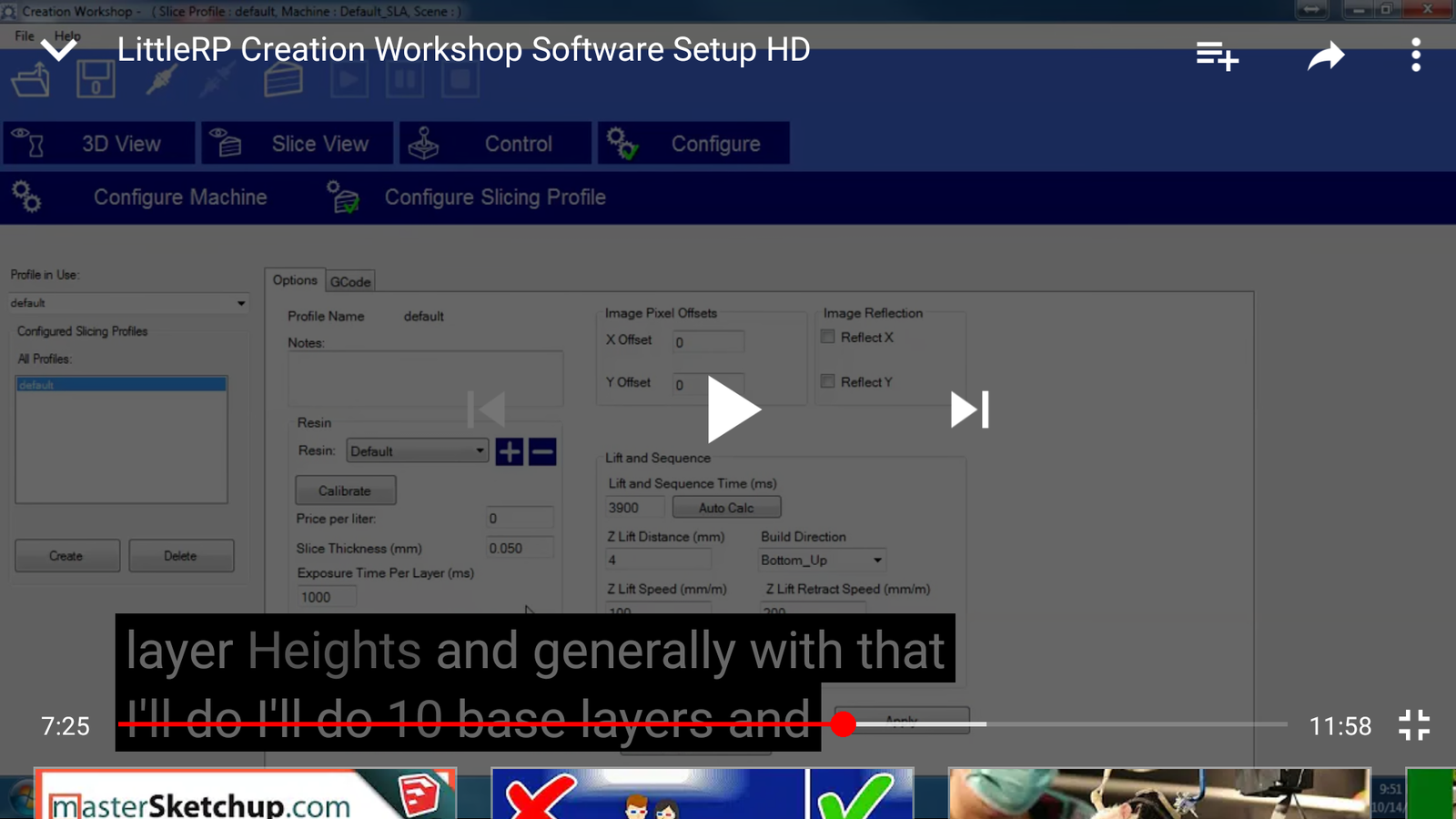The image size is (1456, 819).
Task: Click the connect plug toolbar icon
Action: click(x=161, y=80)
